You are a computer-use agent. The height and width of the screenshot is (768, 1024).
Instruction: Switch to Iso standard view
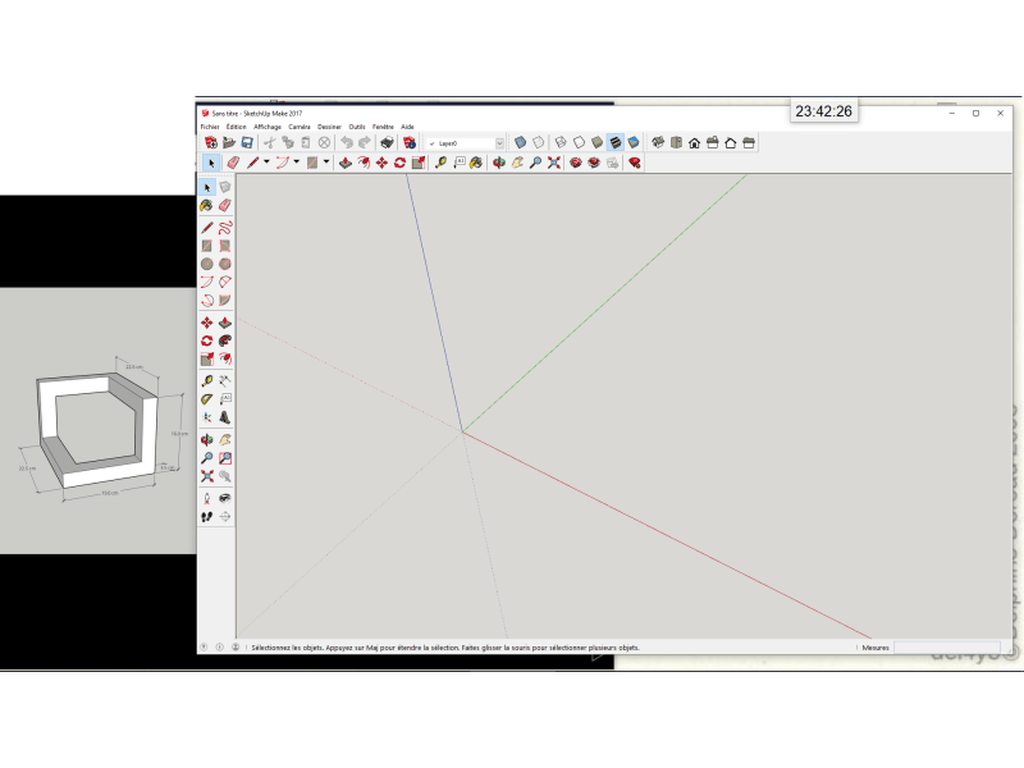pos(658,142)
